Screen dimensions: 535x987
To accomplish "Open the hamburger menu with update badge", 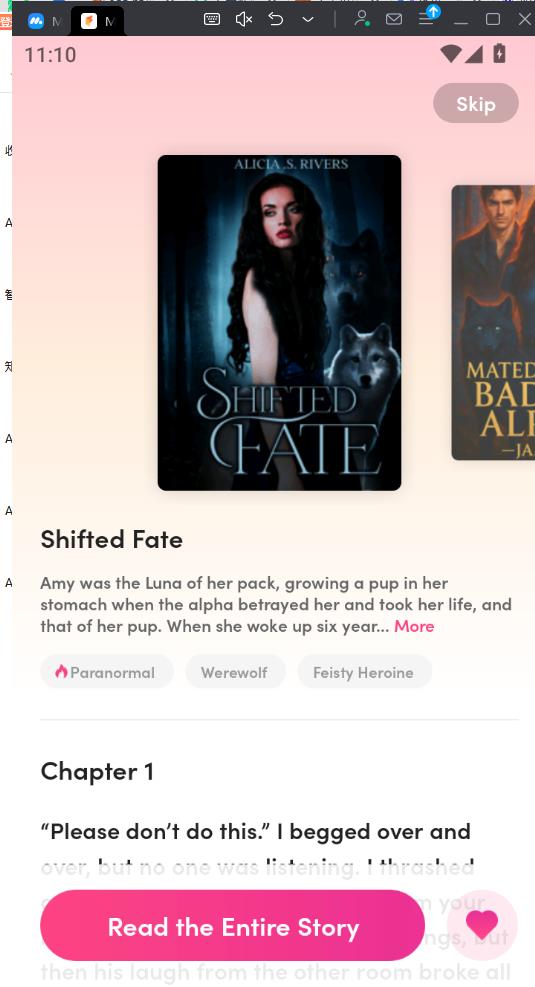I will (x=428, y=16).
